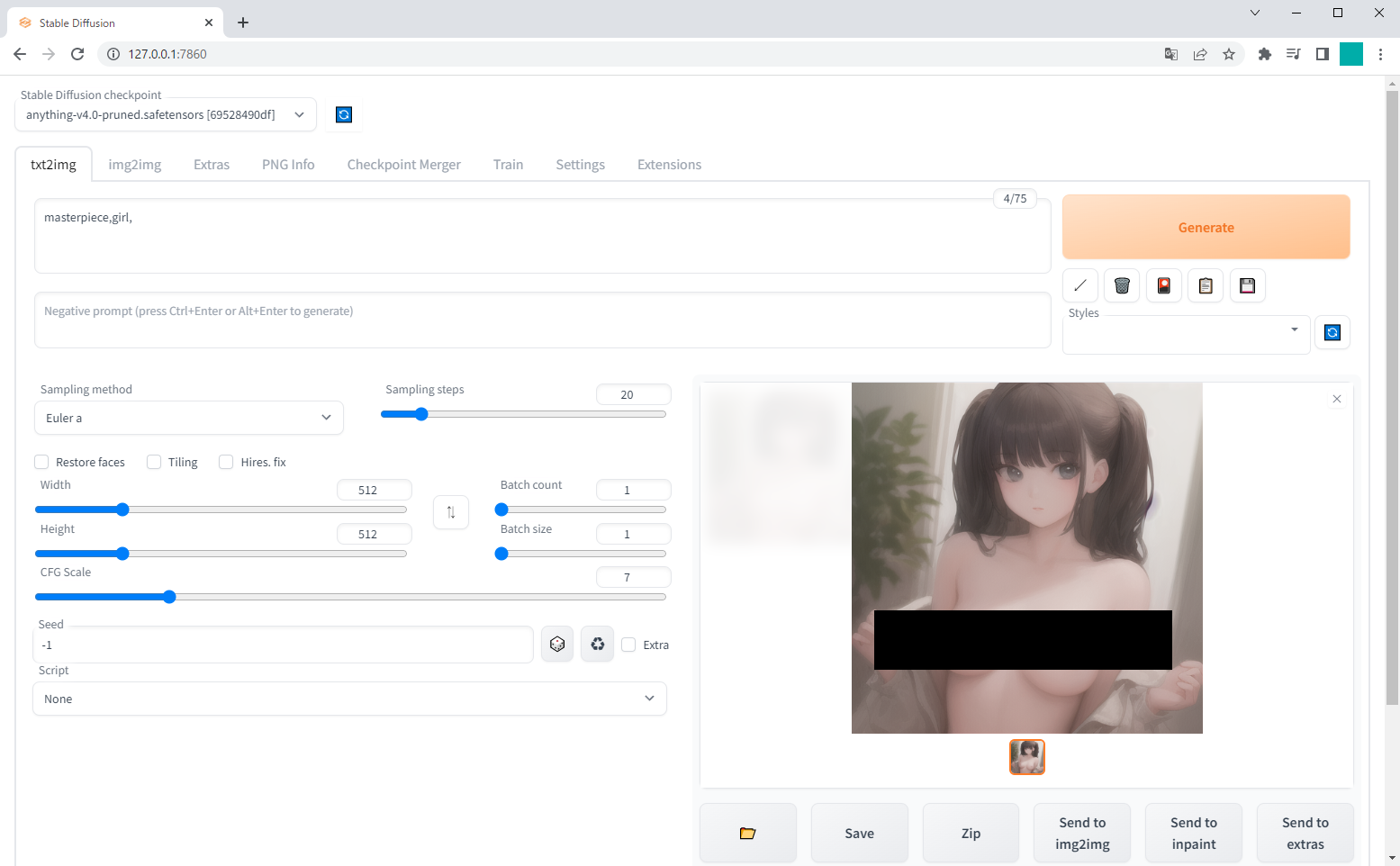Open a new browser tab

[x=243, y=23]
